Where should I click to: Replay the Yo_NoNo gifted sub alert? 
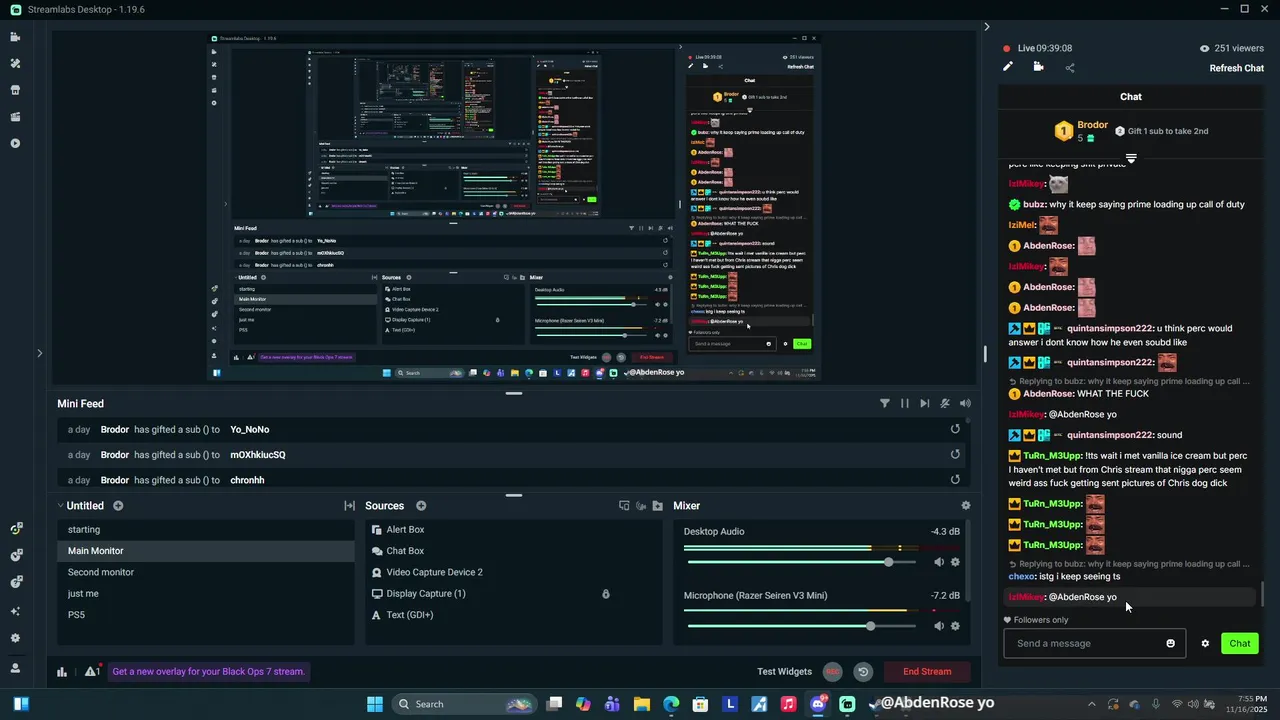(x=955, y=429)
